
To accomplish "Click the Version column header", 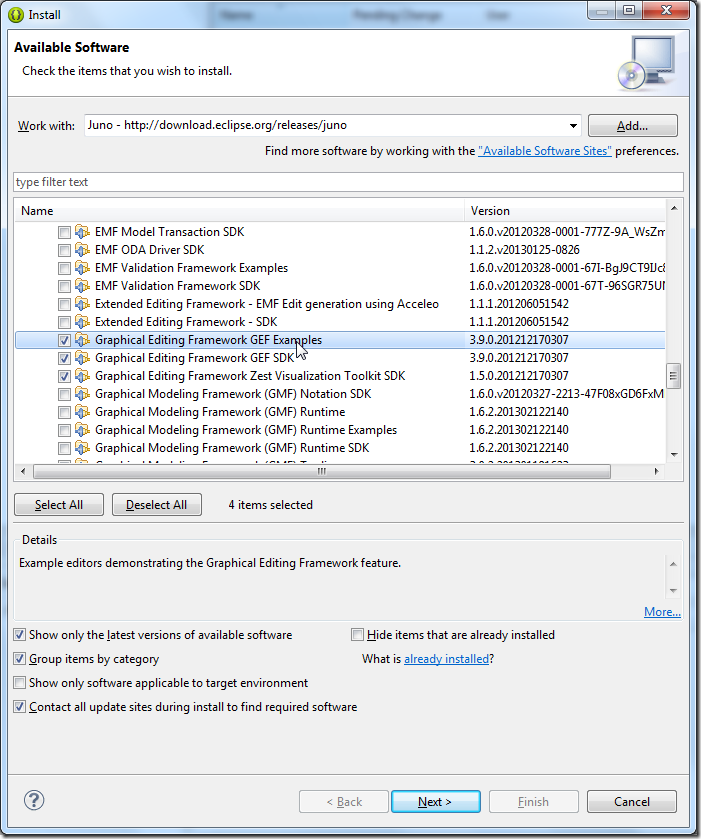I will 565,211.
